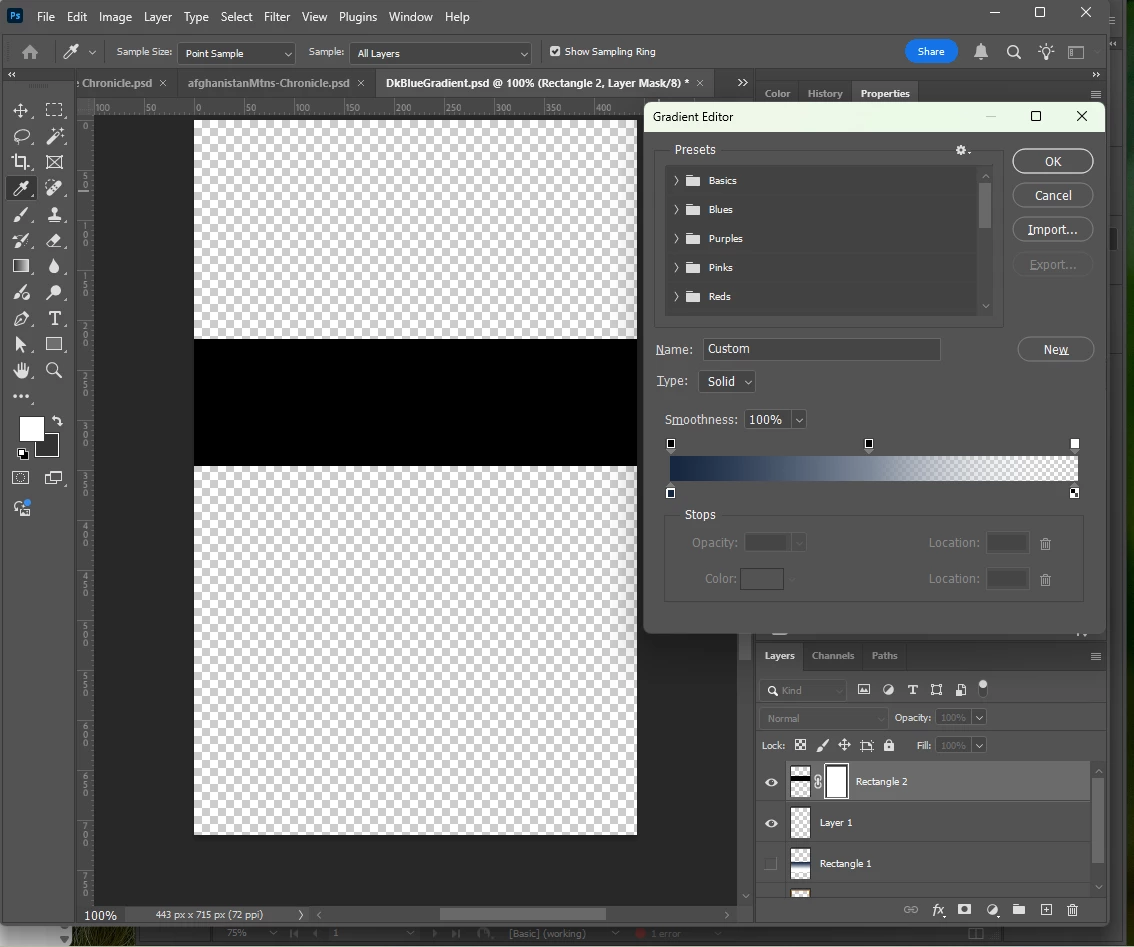
Task: Switch to the Channels tab
Action: click(x=832, y=655)
